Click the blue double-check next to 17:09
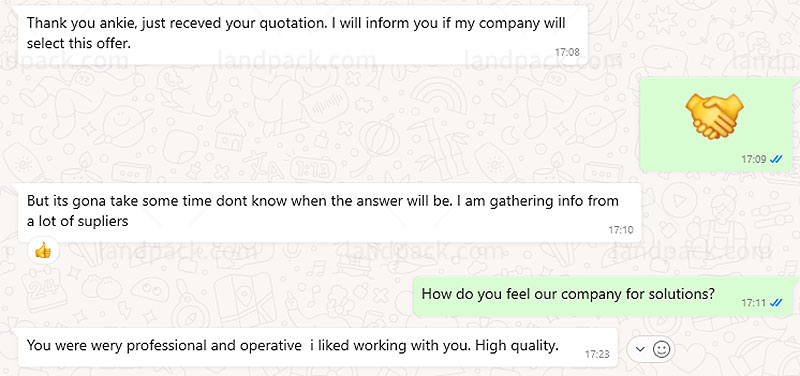The width and height of the screenshot is (800, 376). pos(776,159)
